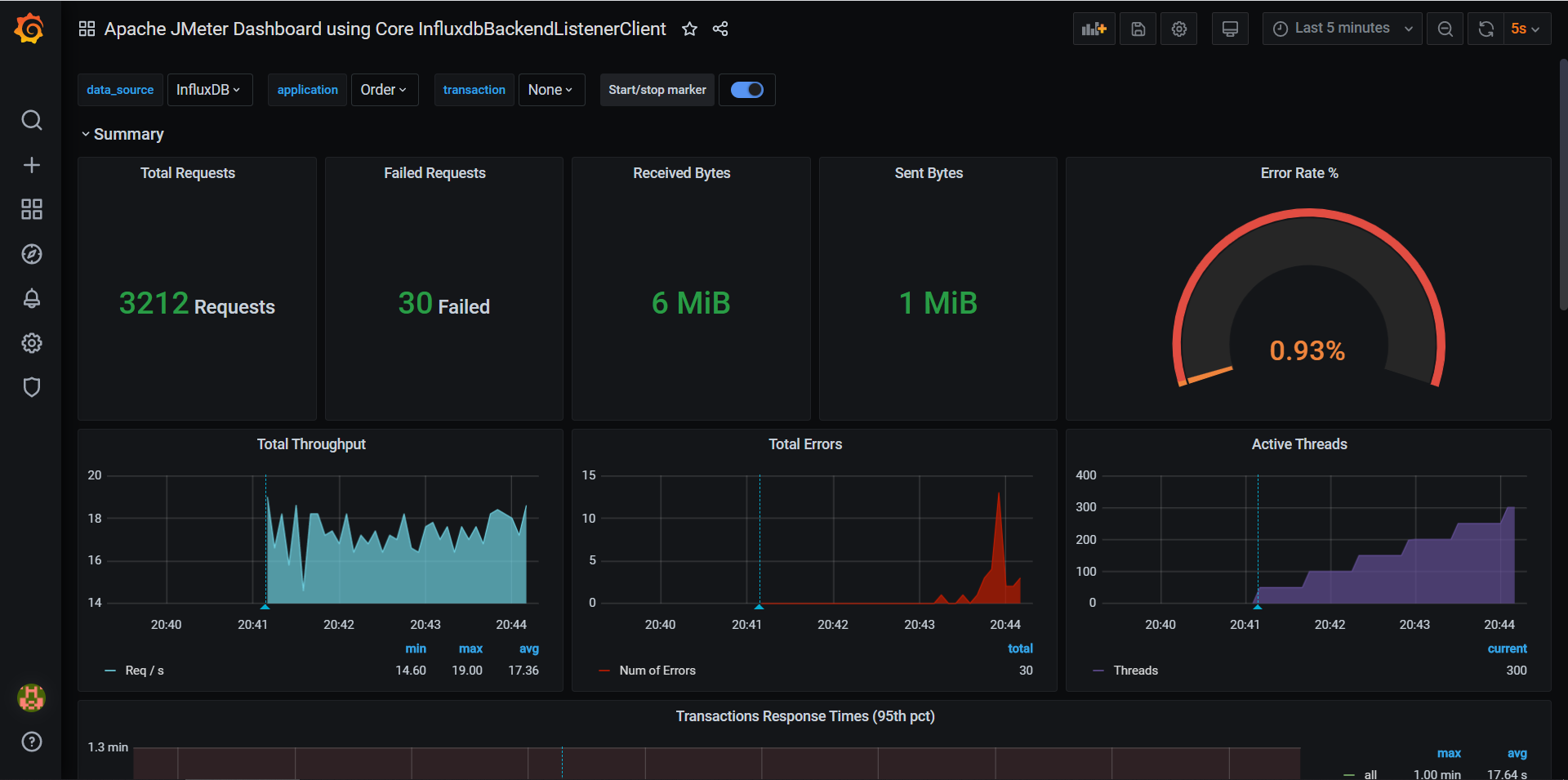Open the Grafana home logo
This screenshot has width=1568, height=780.
pos(29,29)
